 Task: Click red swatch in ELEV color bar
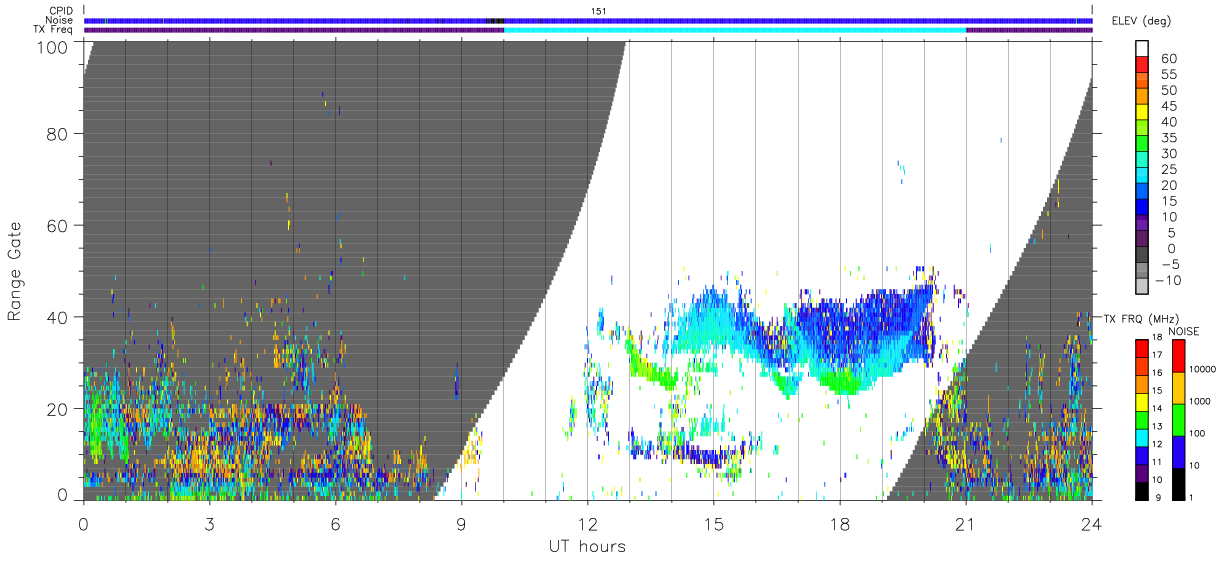[1144, 65]
